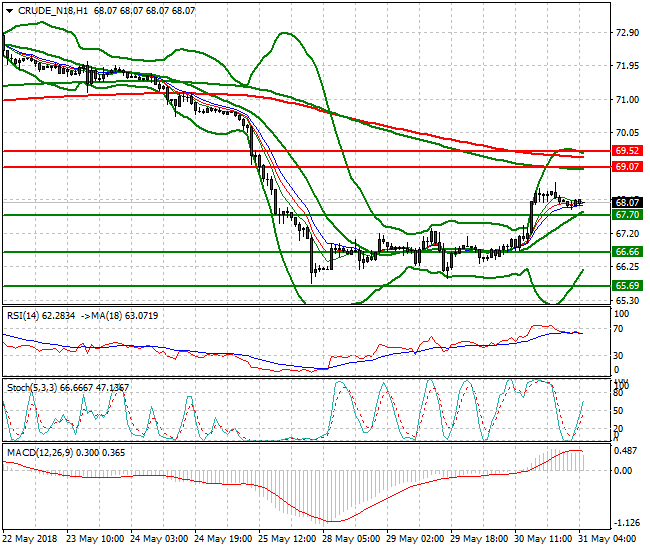
Task: Select the 25 May 12:00 time label
Action: click(x=288, y=539)
